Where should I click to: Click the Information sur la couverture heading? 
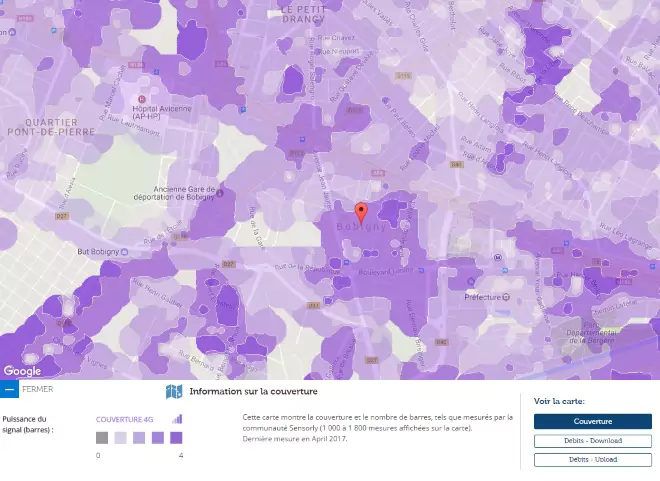(x=253, y=392)
